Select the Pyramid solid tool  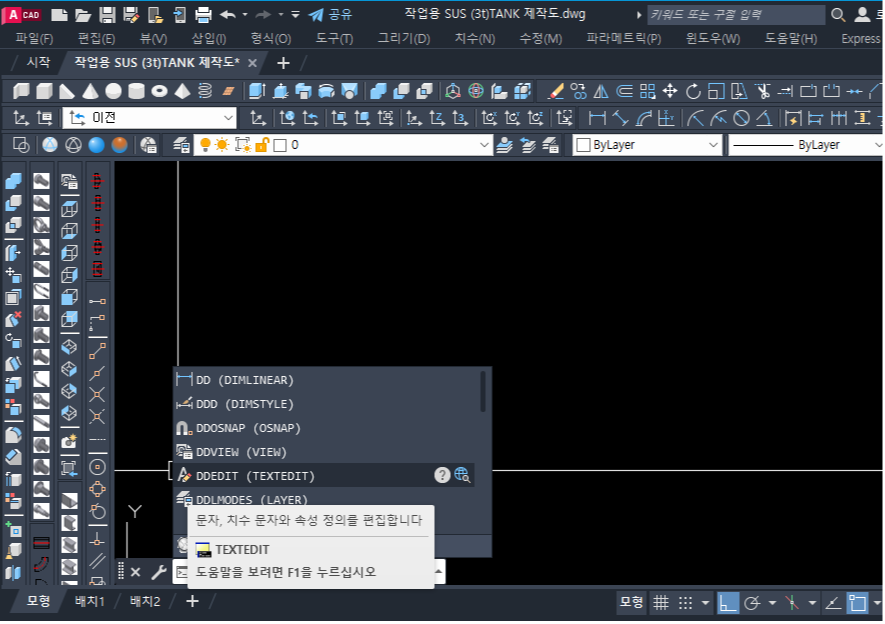pyautogui.click(x=182, y=91)
